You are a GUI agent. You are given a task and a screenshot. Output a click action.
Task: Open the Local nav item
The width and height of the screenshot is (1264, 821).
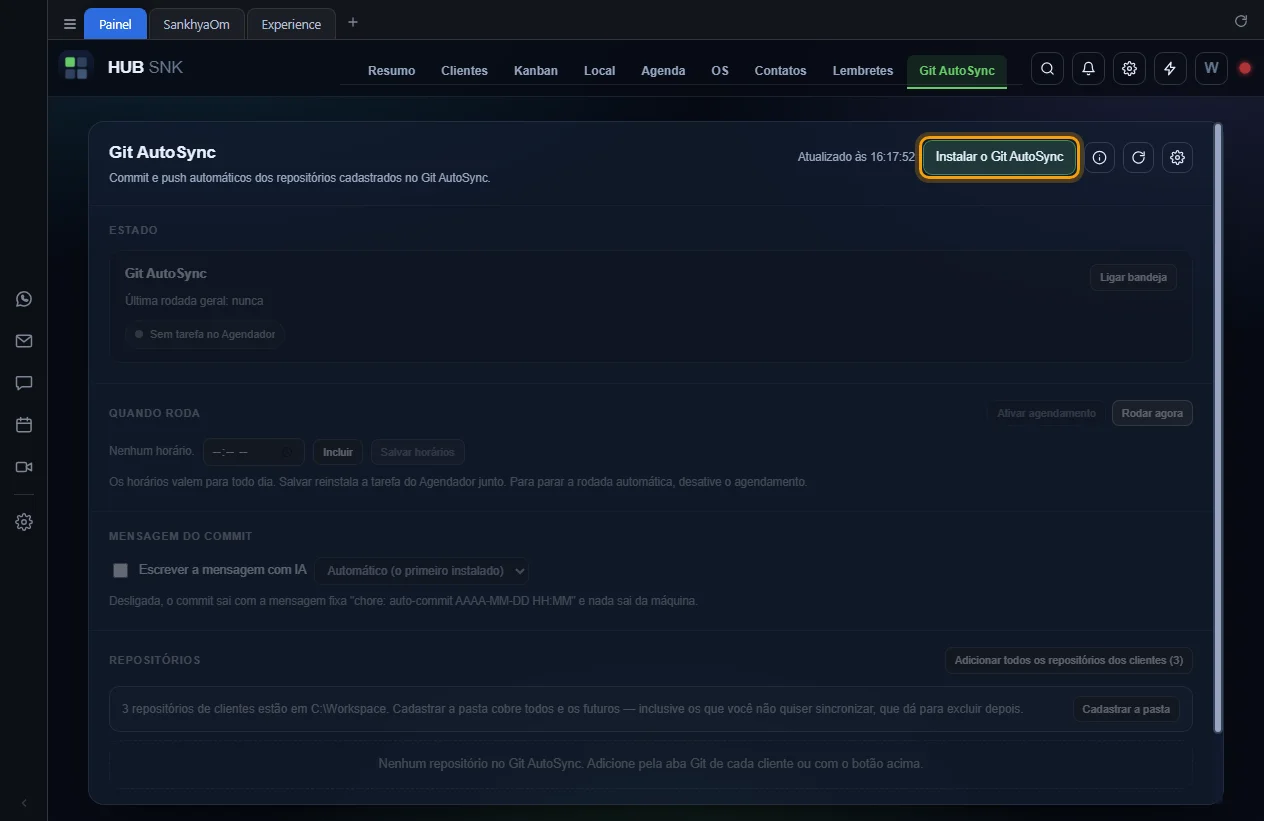(x=599, y=71)
